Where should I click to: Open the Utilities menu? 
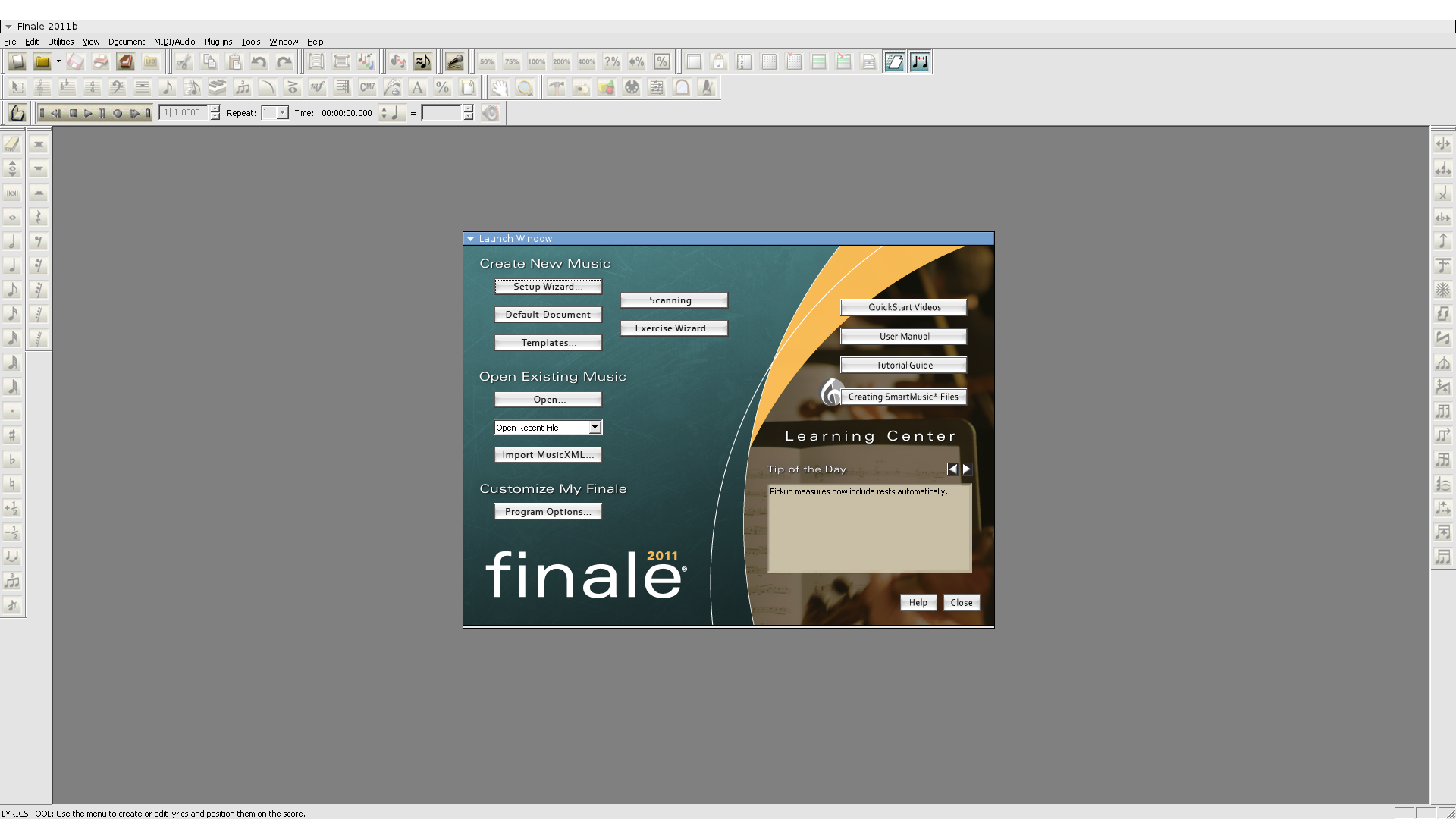(61, 42)
